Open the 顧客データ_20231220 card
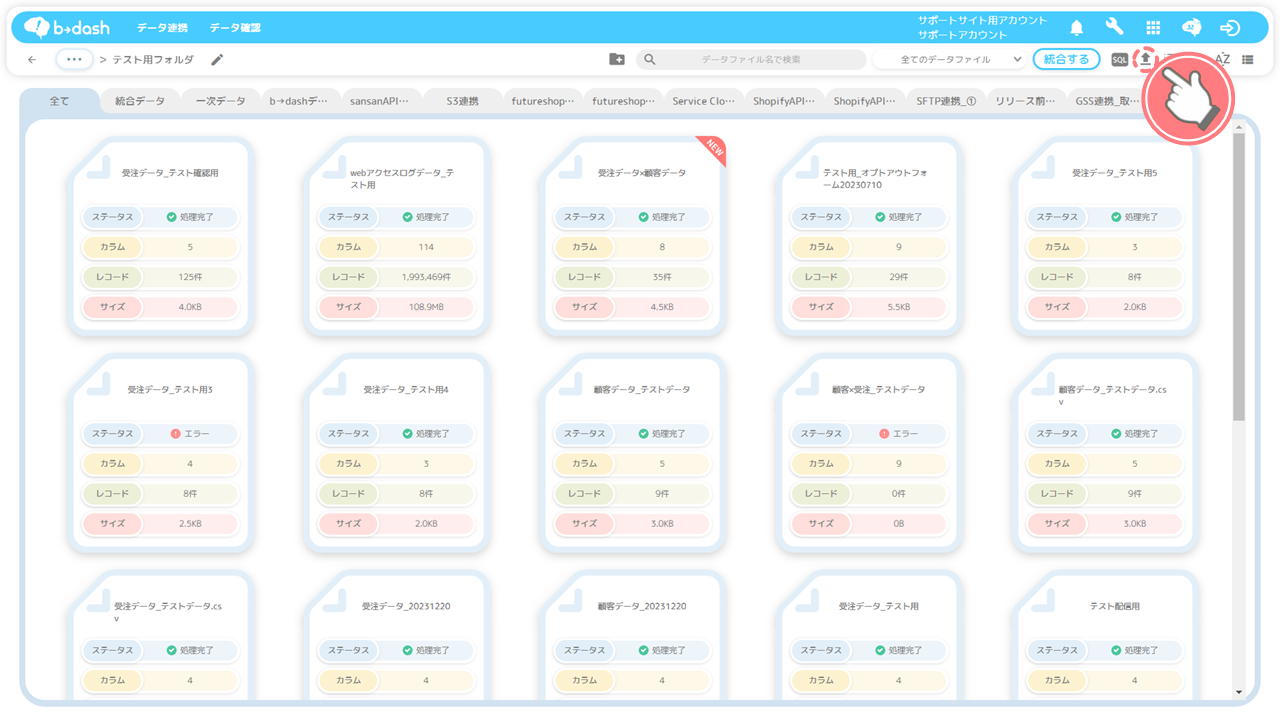 pos(633,635)
